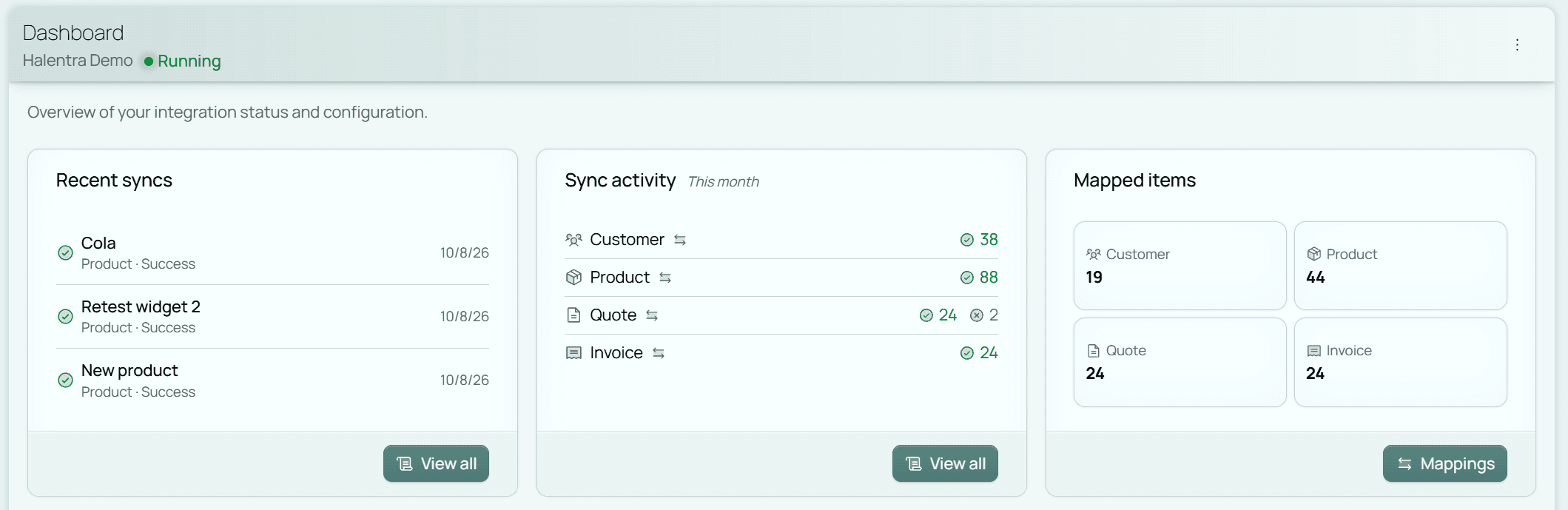Open the Quote mapped items card
This screenshot has width=1568, height=510.
1180,362
